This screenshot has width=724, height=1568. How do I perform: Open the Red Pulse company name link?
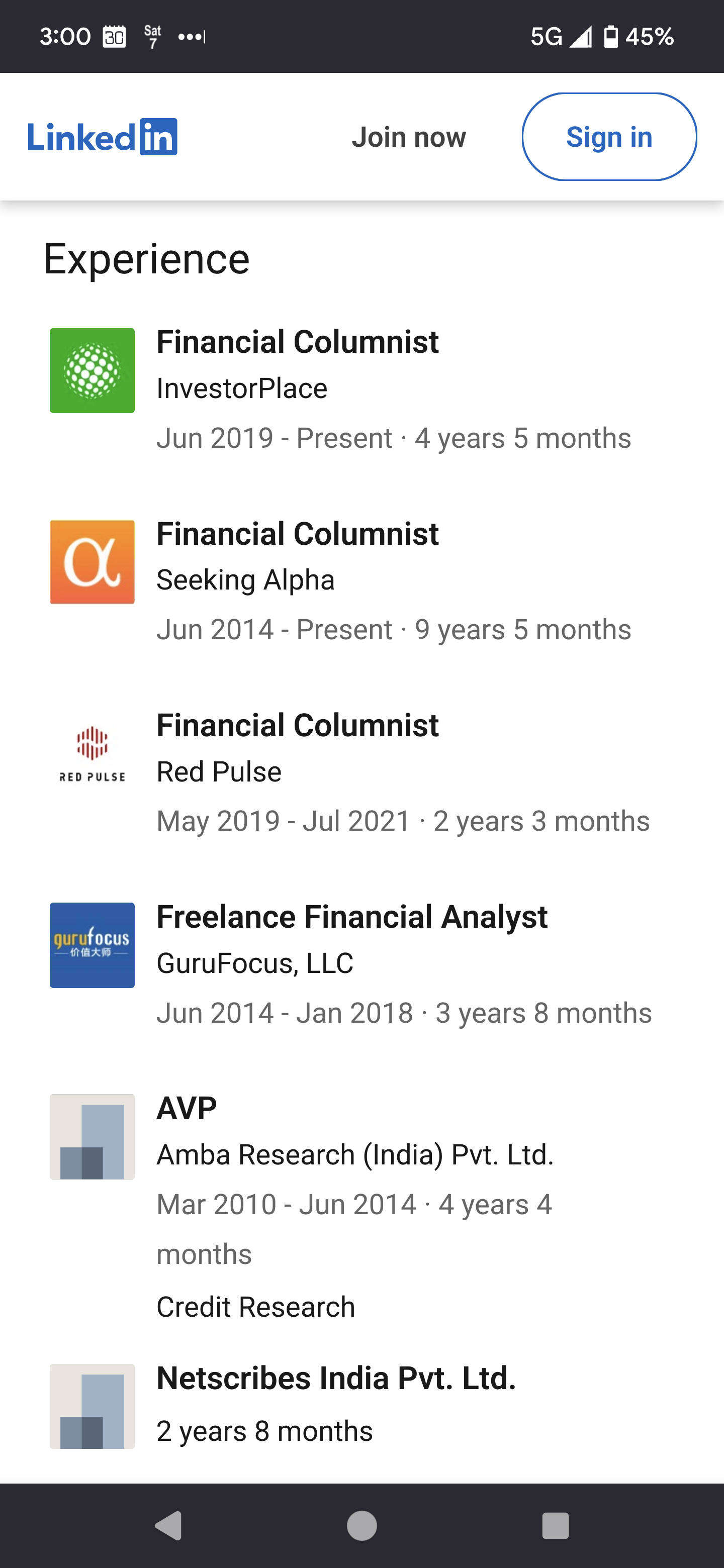click(219, 772)
